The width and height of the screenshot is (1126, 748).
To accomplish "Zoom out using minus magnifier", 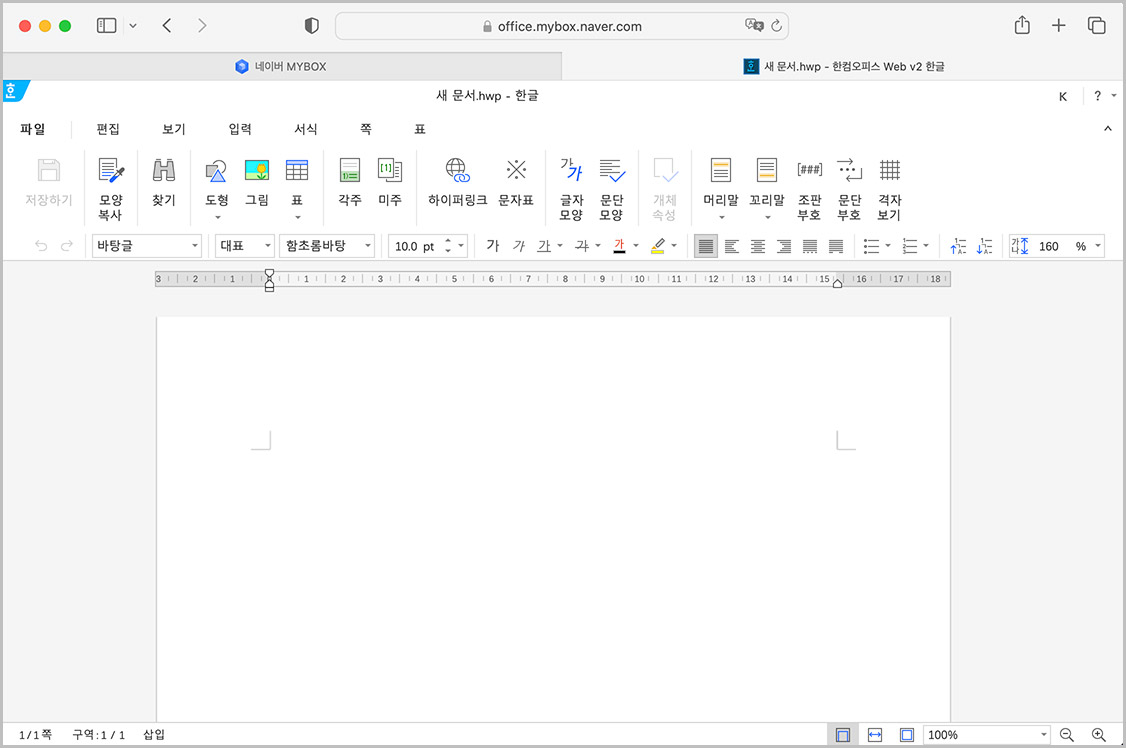I will (1066, 734).
